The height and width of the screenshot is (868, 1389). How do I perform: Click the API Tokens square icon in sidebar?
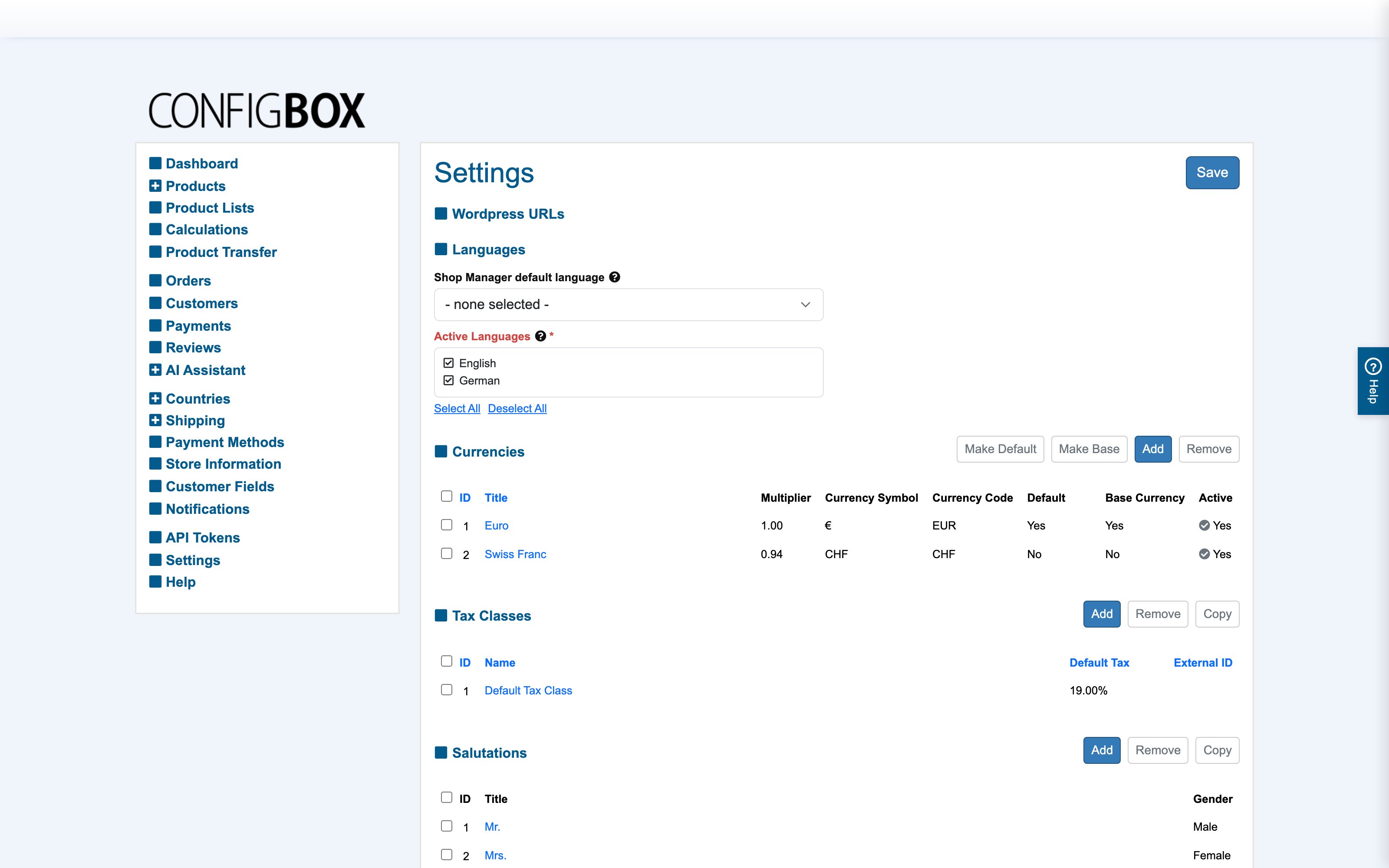point(155,537)
